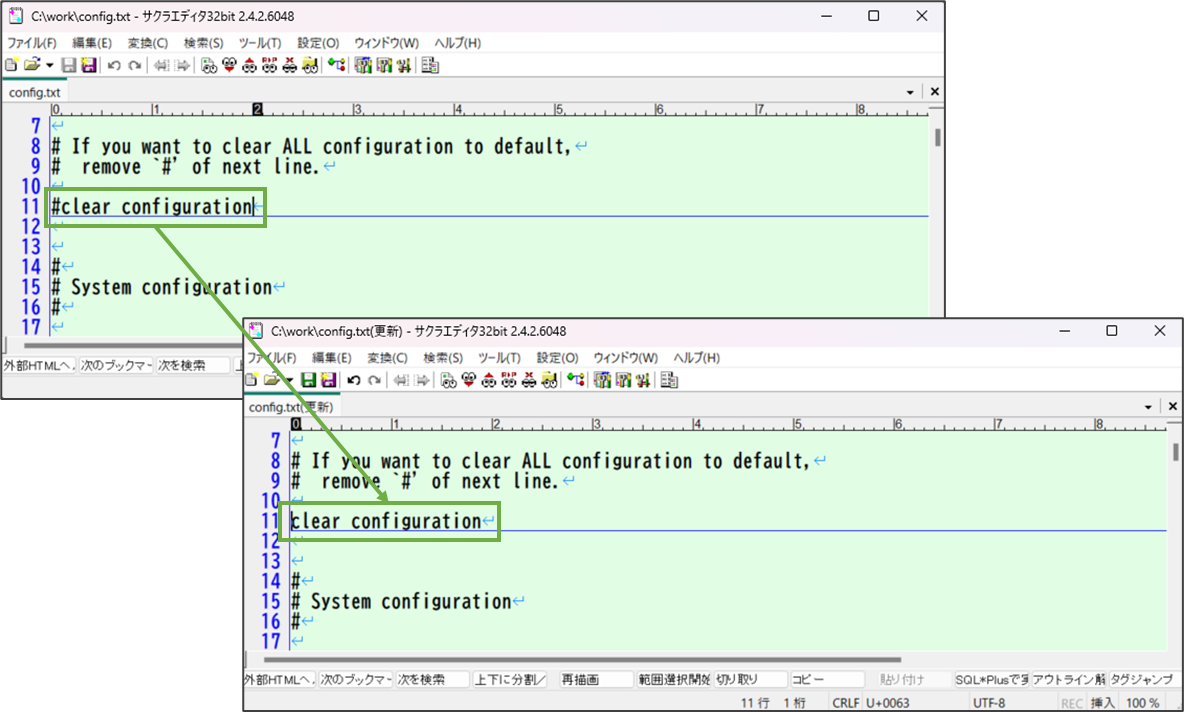Open ウィンドウ(W) menu in front window

pyautogui.click(x=625, y=358)
